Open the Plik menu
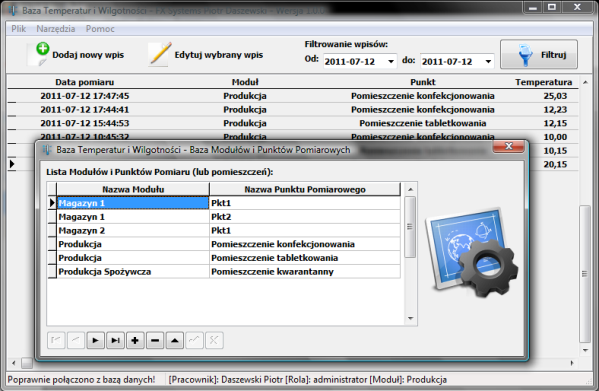 [x=18, y=29]
